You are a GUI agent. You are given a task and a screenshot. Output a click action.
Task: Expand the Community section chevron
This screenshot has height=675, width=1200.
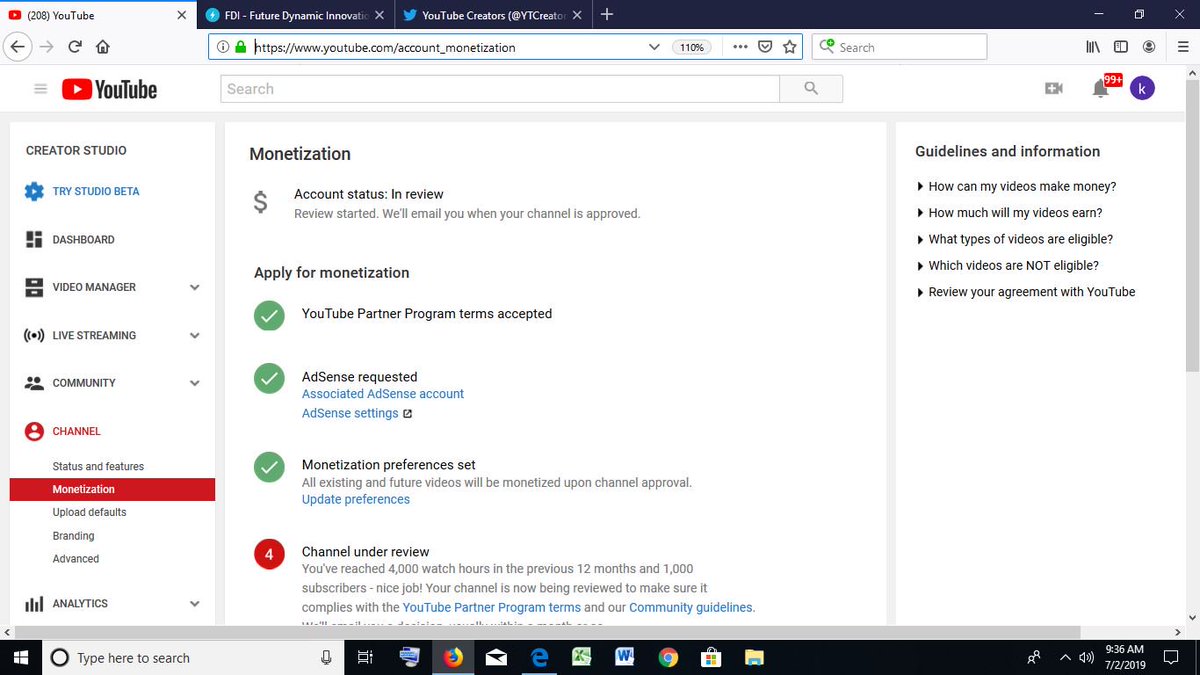[194, 383]
